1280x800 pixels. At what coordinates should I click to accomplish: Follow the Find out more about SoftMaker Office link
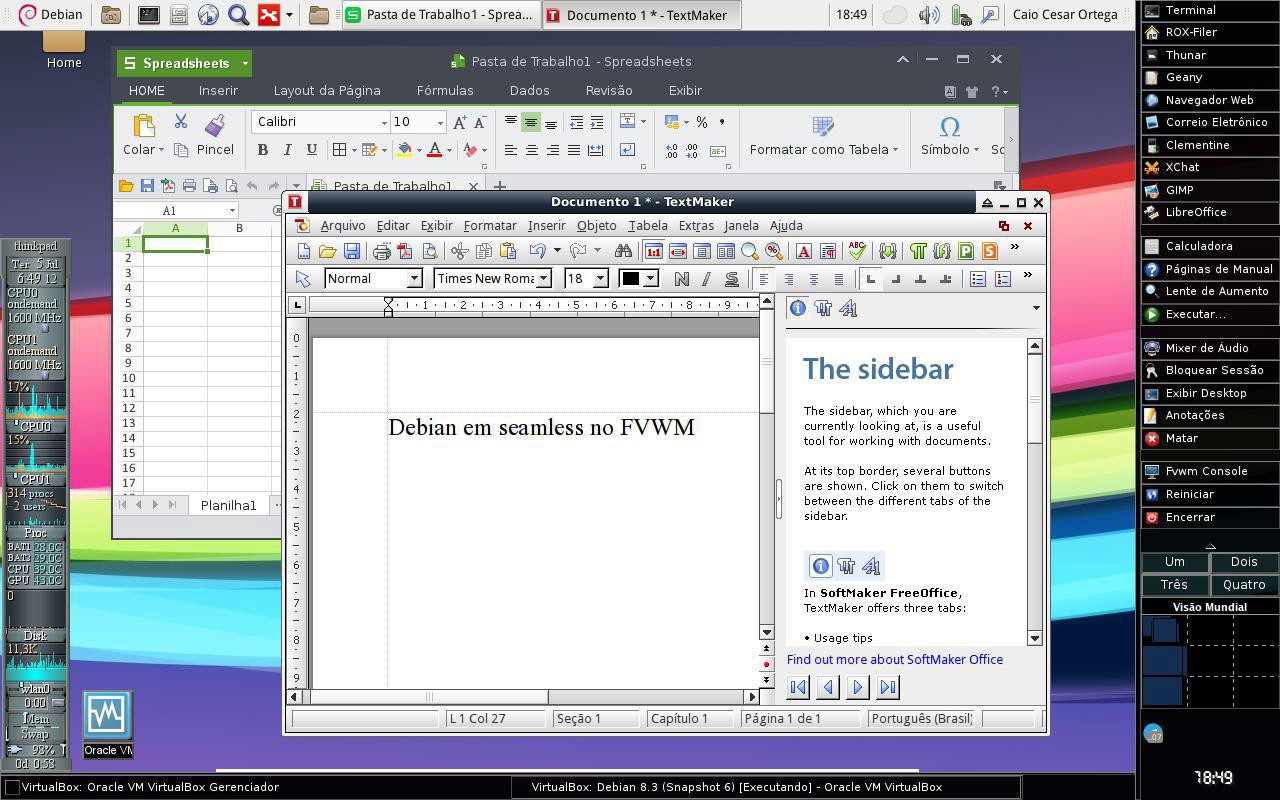(x=894, y=659)
